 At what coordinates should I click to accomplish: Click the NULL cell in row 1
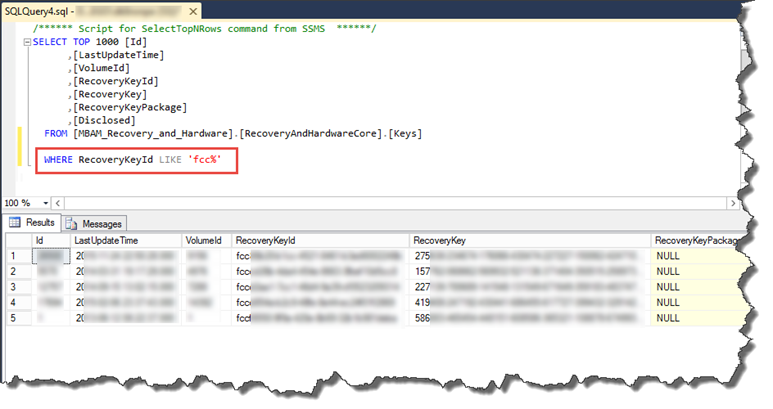[x=698, y=256]
